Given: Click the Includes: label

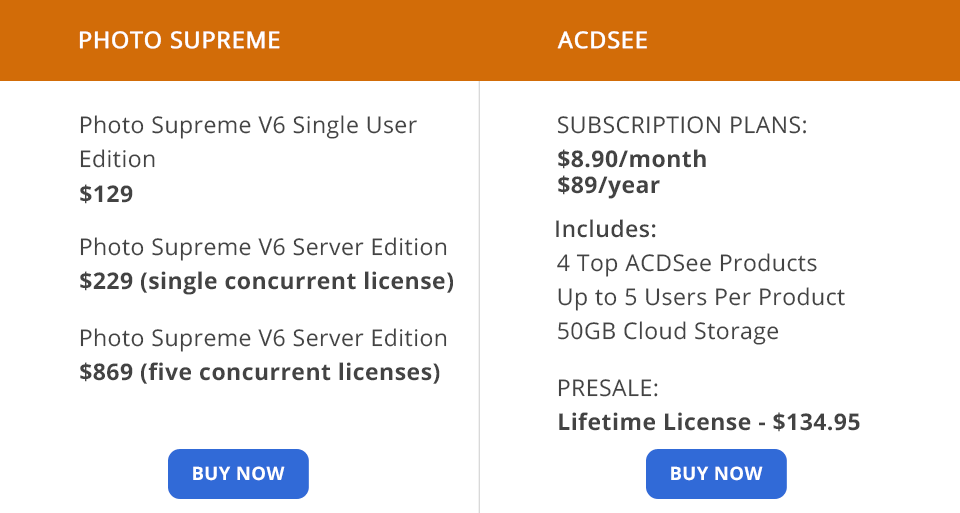Looking at the screenshot, I should 605,229.
